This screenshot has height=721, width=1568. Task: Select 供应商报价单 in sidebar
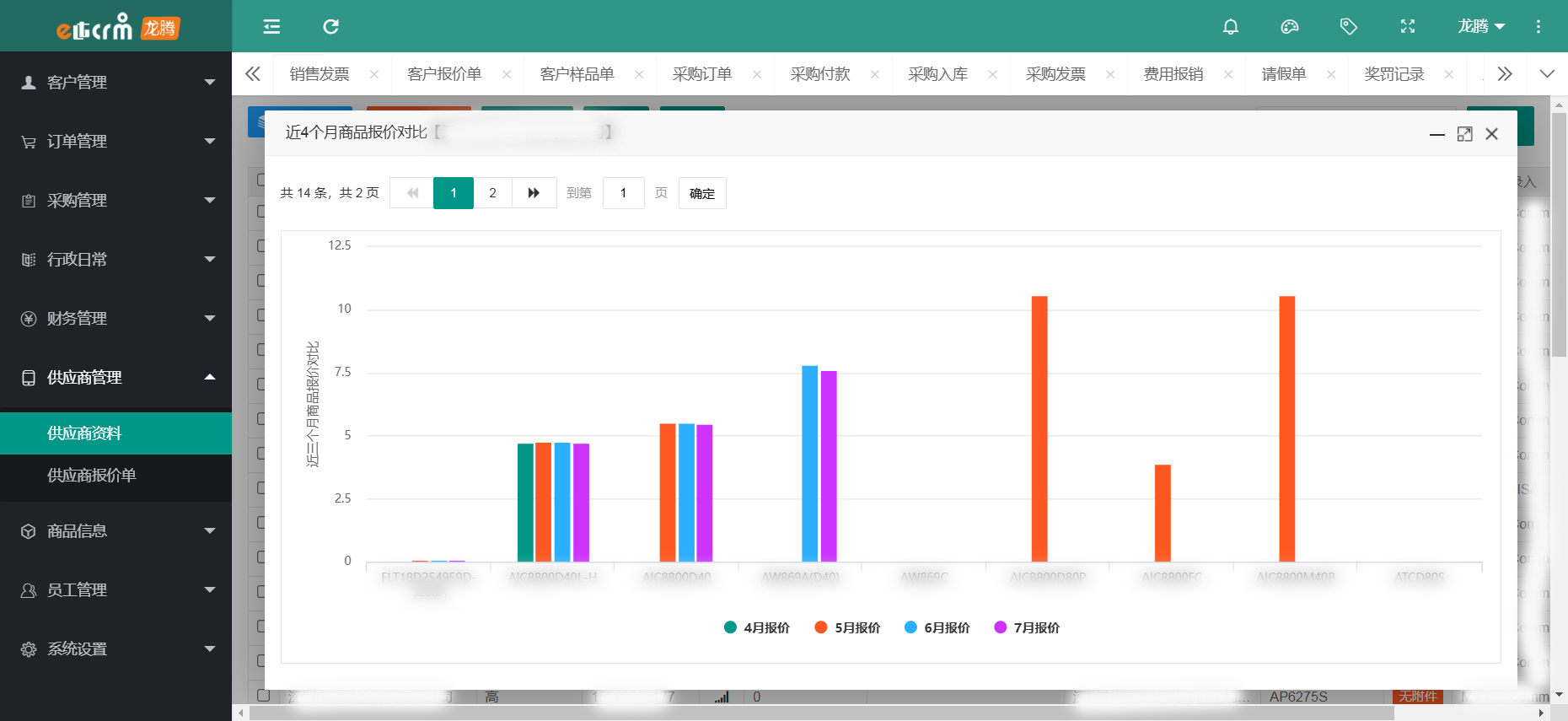pyautogui.click(x=91, y=476)
